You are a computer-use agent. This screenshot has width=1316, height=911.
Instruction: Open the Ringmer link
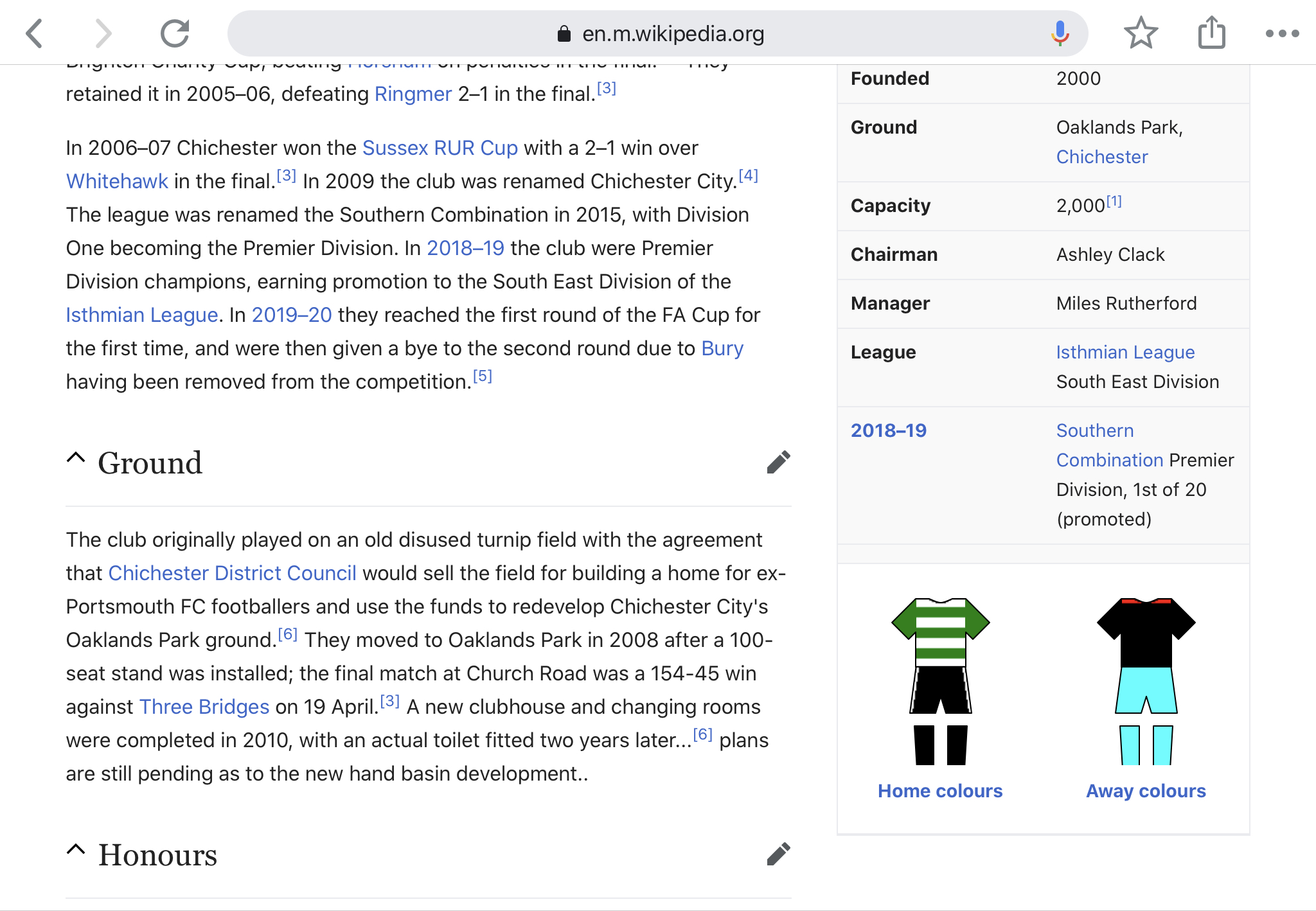tap(413, 94)
